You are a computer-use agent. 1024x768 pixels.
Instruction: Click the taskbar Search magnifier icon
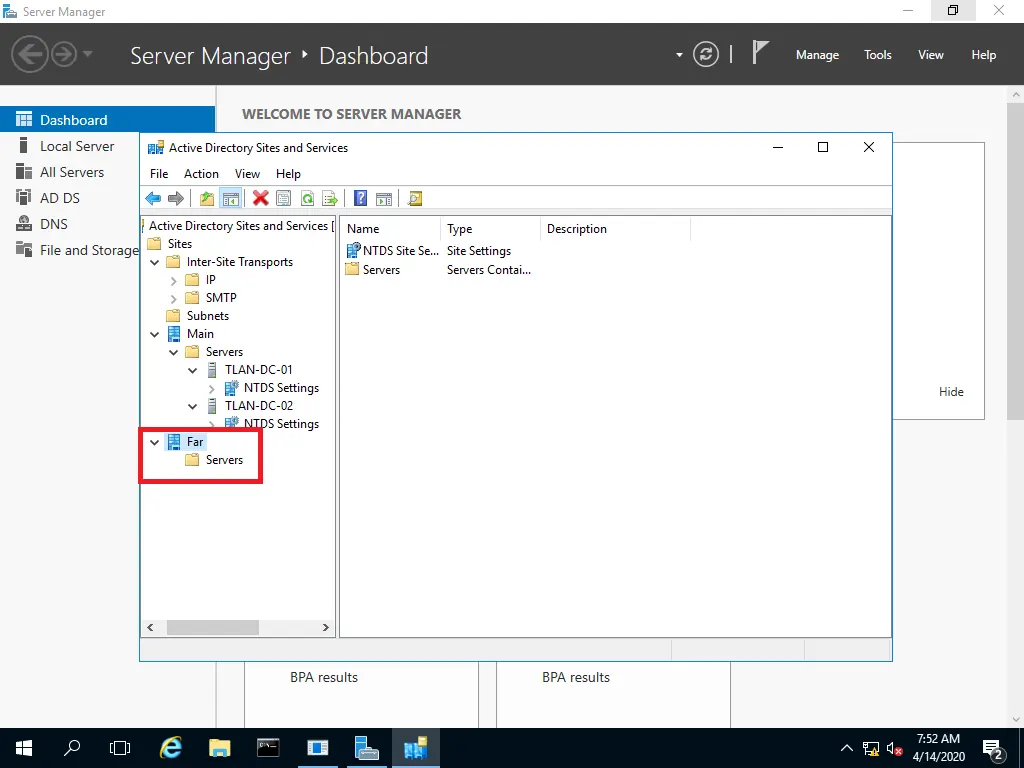point(72,748)
